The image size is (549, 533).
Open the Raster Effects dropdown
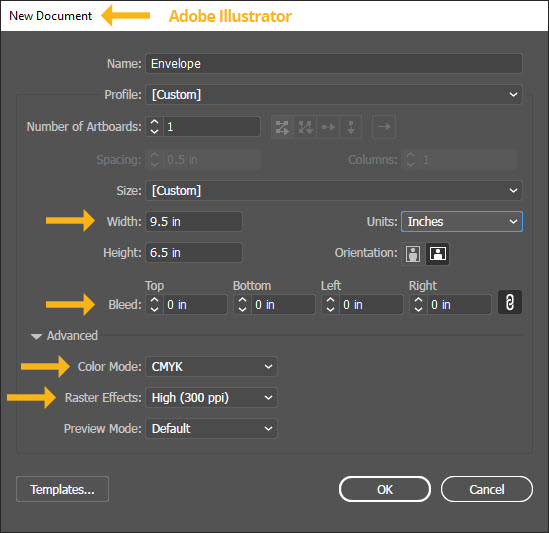tap(211, 397)
